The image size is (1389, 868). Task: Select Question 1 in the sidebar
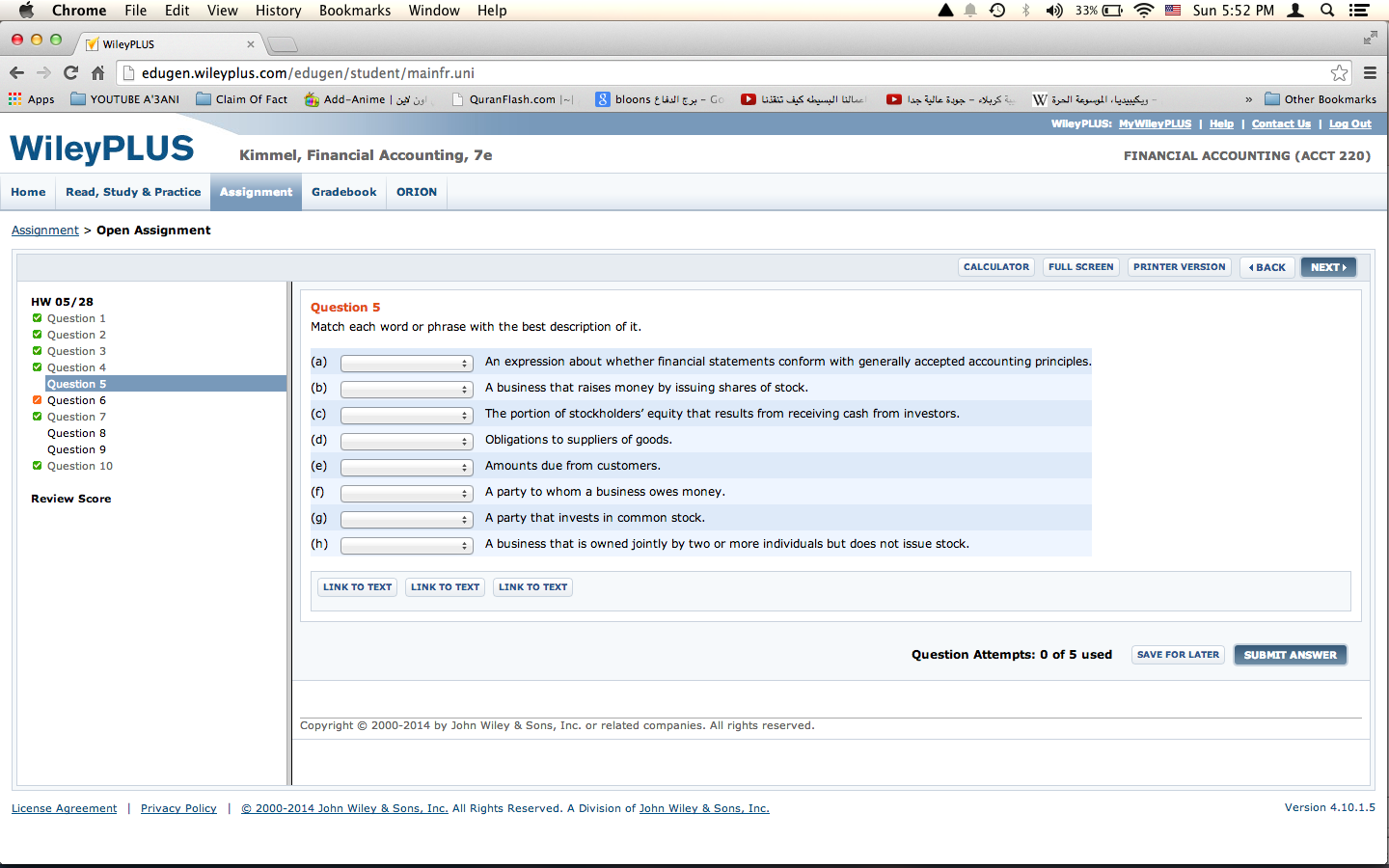[76, 318]
